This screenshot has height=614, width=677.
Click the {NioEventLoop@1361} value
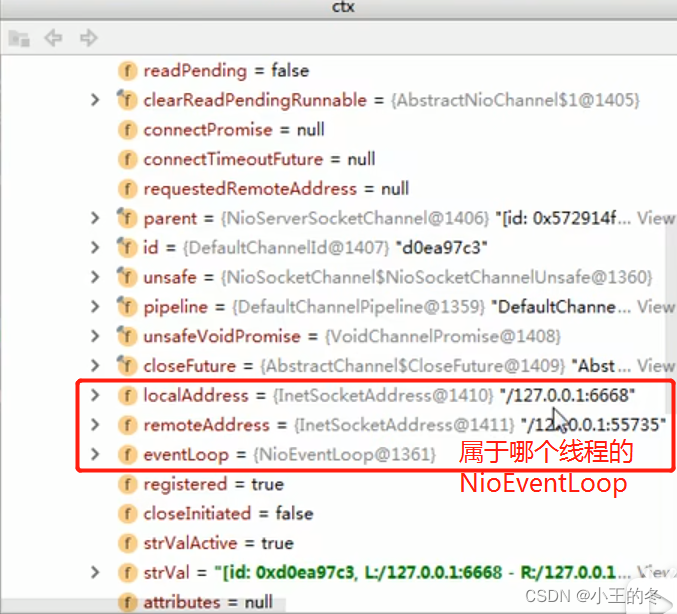[345, 455]
